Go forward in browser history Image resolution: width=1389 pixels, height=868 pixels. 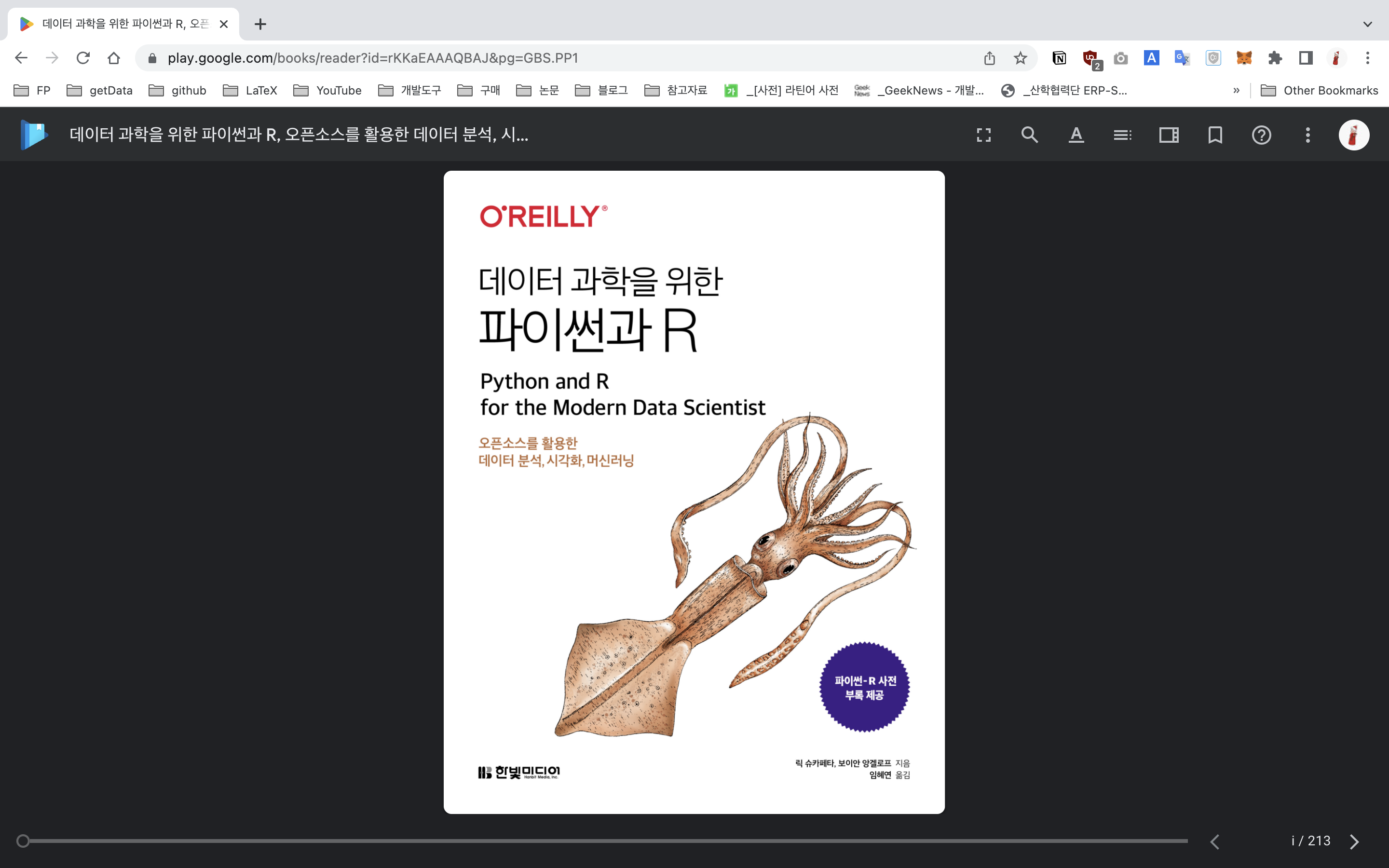coord(52,58)
